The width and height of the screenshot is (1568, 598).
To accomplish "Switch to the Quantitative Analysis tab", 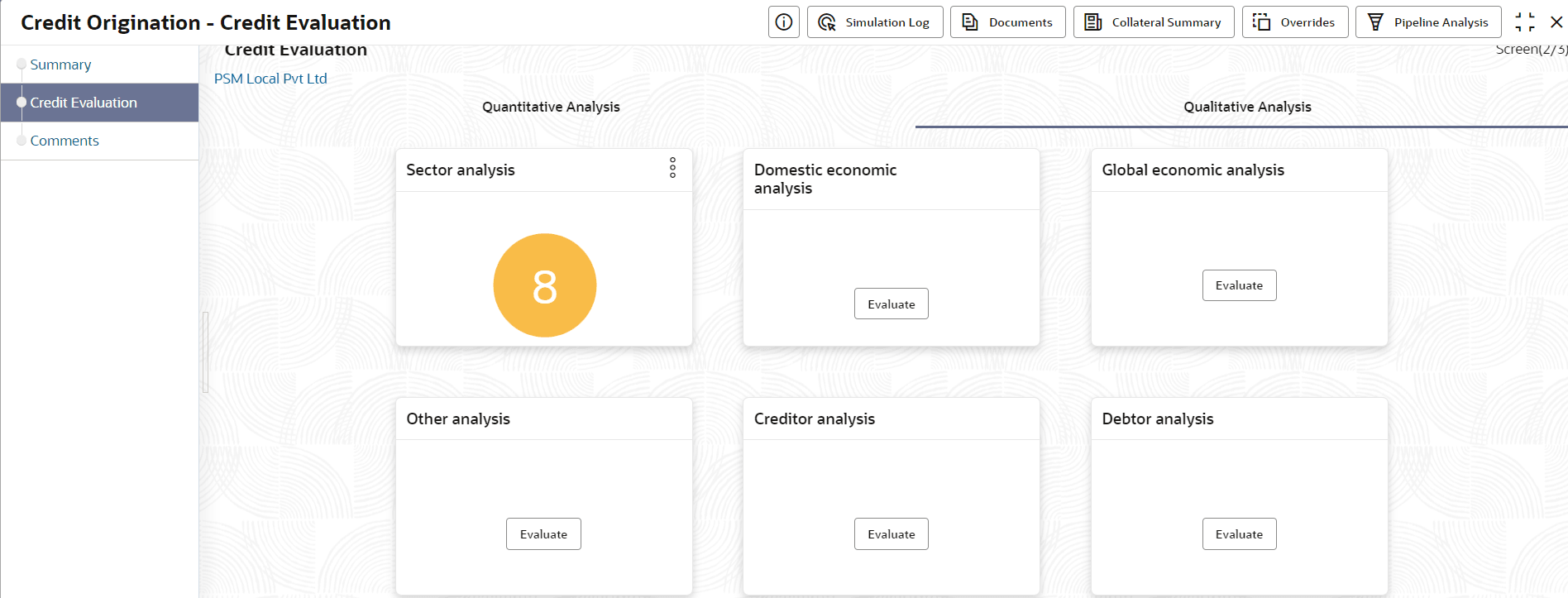I will [551, 107].
